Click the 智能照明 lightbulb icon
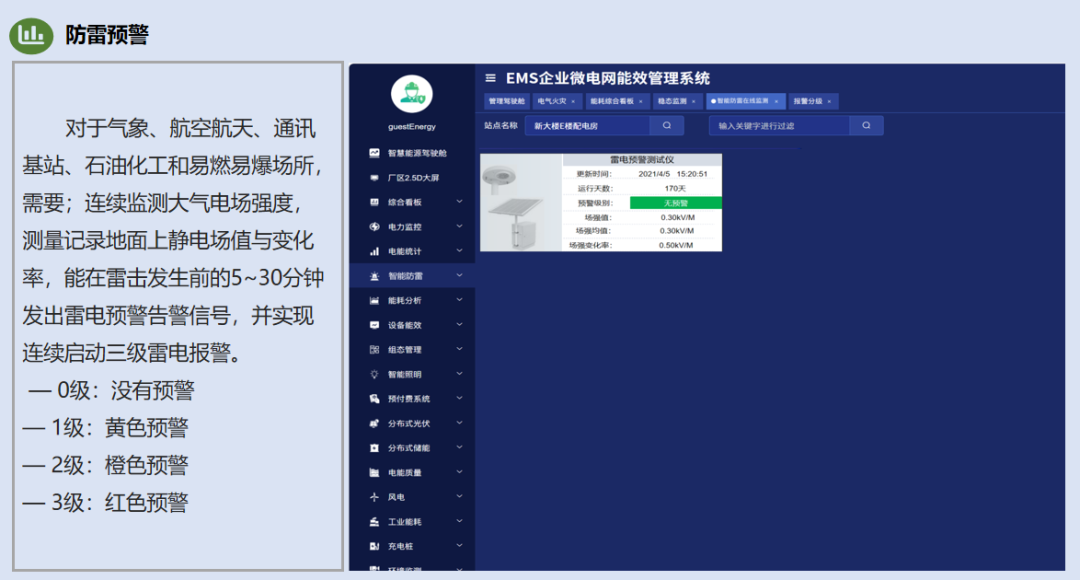 [x=374, y=374]
